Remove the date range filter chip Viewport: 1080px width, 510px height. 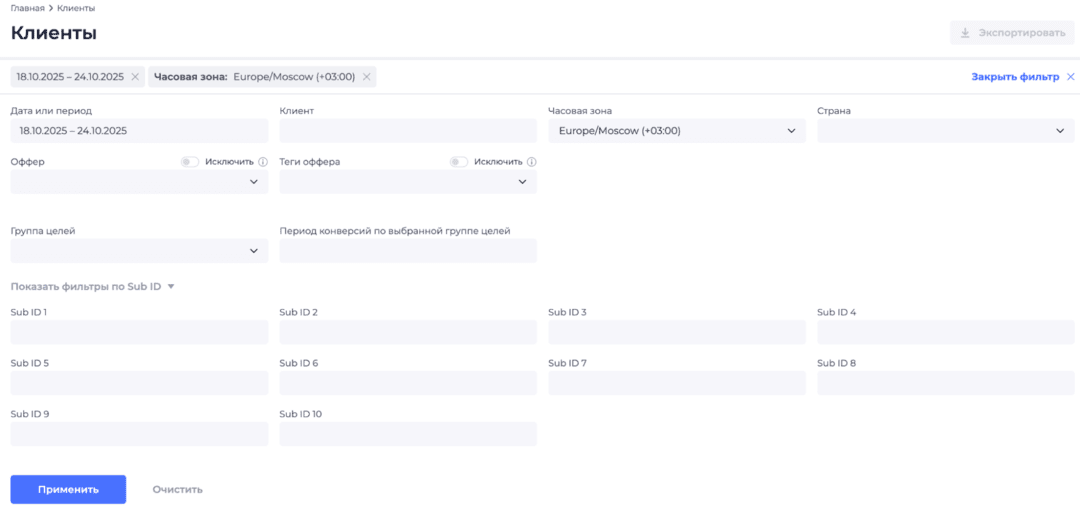tap(135, 77)
